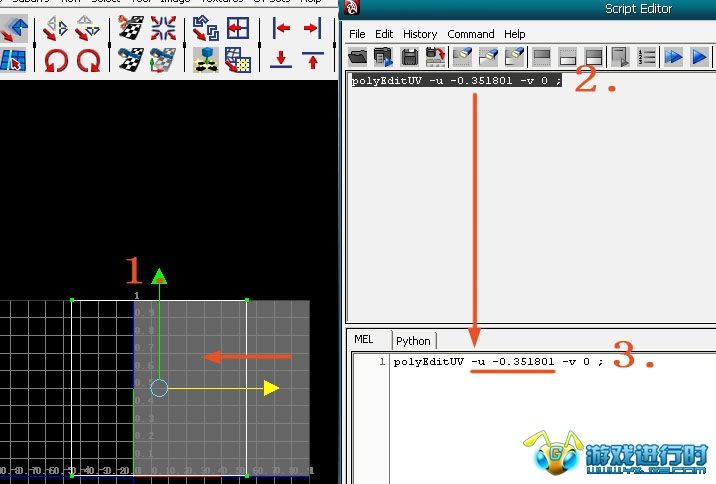Click the checkered move-and-sew icon with green arrow

(163, 60)
